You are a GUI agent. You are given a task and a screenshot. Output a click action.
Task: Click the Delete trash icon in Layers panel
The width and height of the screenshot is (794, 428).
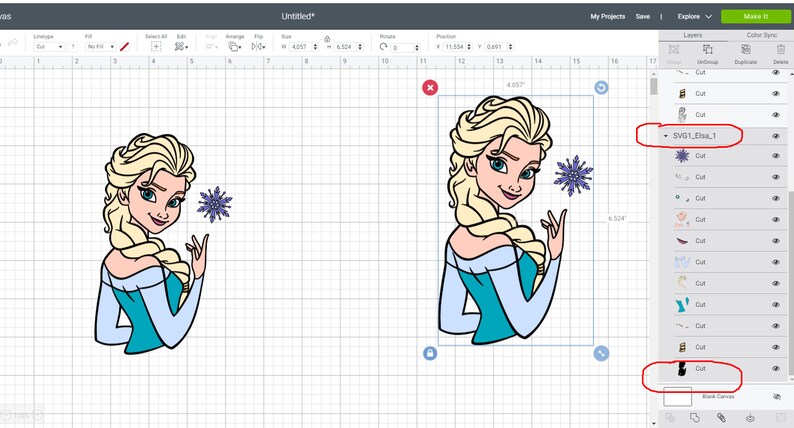click(780, 49)
